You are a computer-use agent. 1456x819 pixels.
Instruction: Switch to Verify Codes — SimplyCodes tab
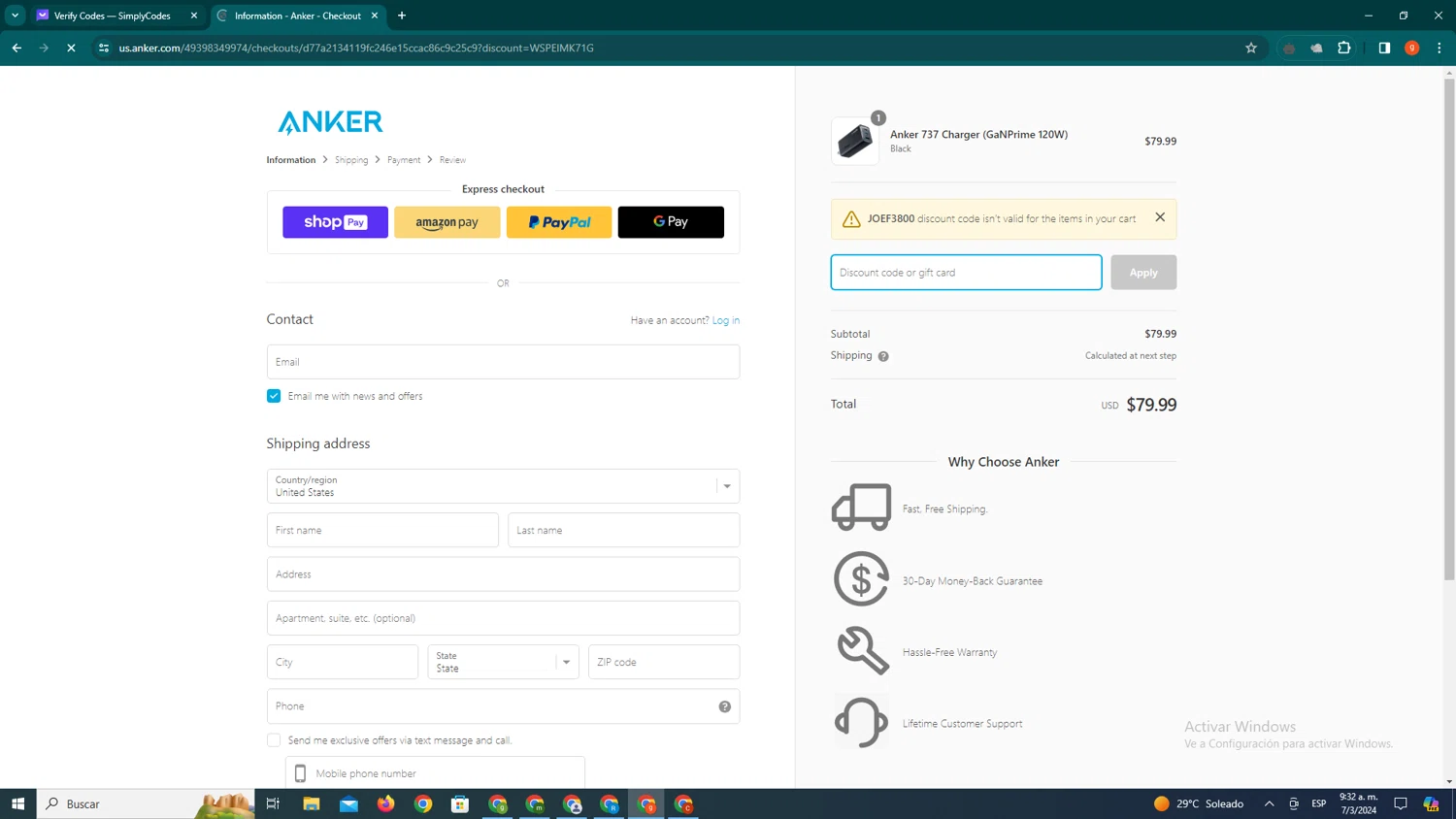[113, 16]
